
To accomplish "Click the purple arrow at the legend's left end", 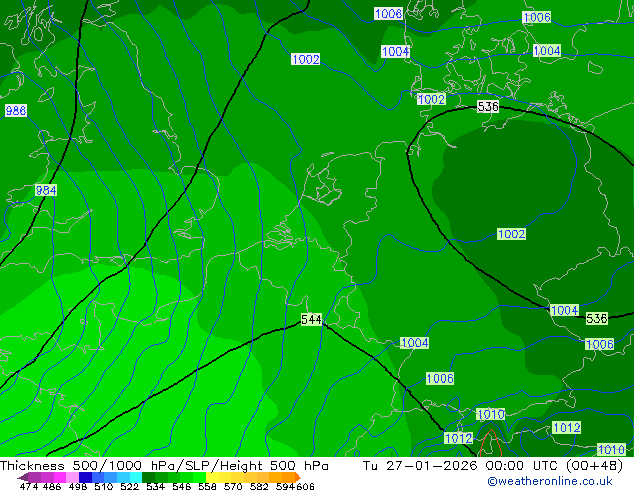I will [23, 477].
